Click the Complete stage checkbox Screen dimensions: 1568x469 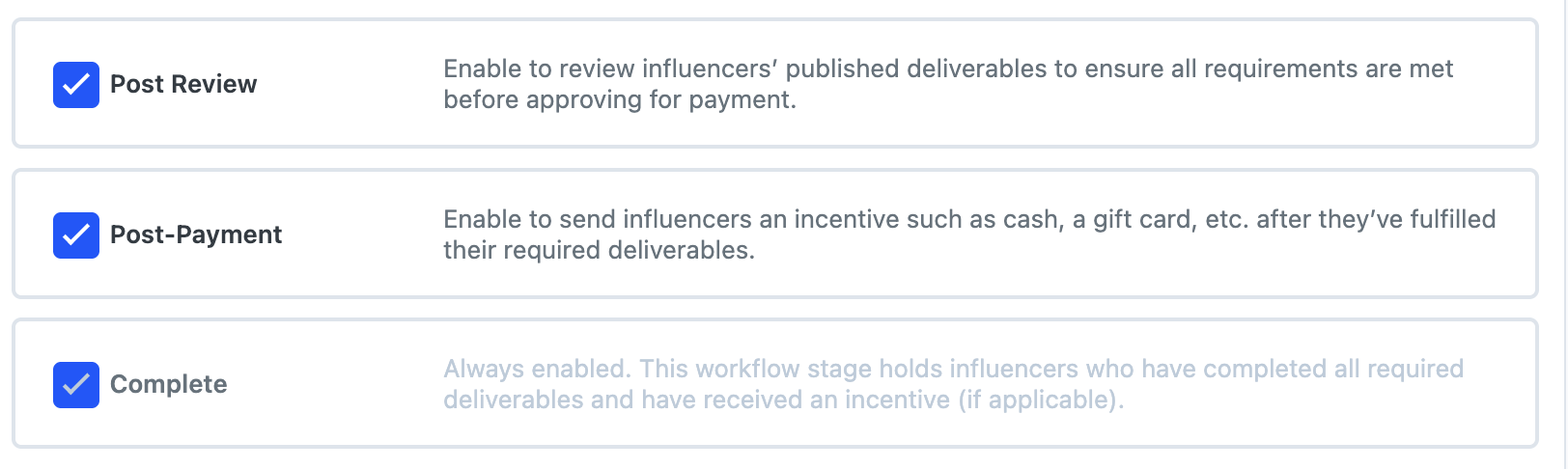[76, 385]
